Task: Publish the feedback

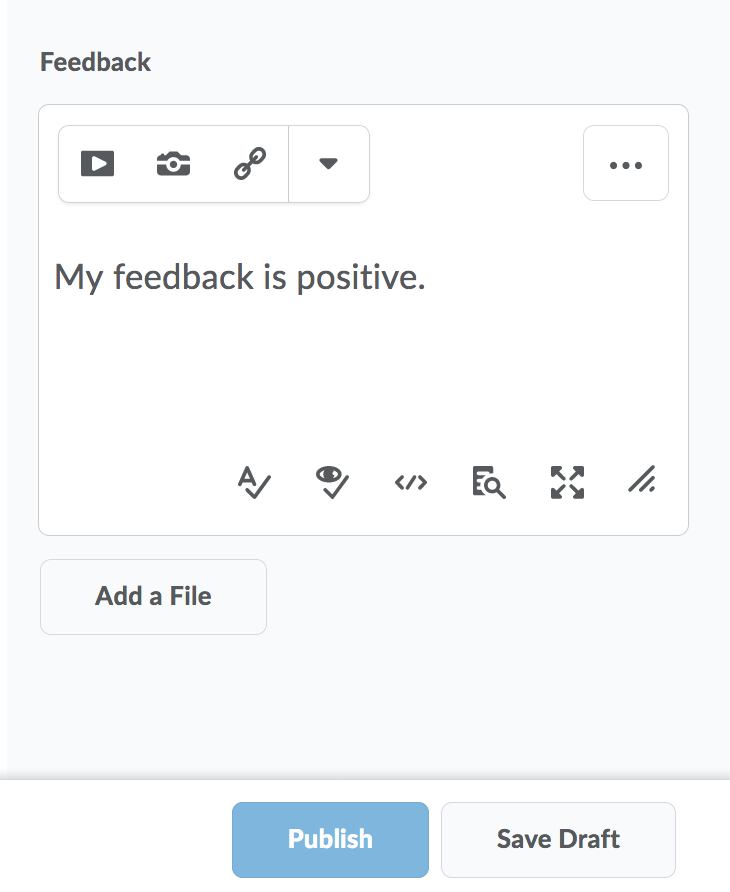Action: click(330, 839)
